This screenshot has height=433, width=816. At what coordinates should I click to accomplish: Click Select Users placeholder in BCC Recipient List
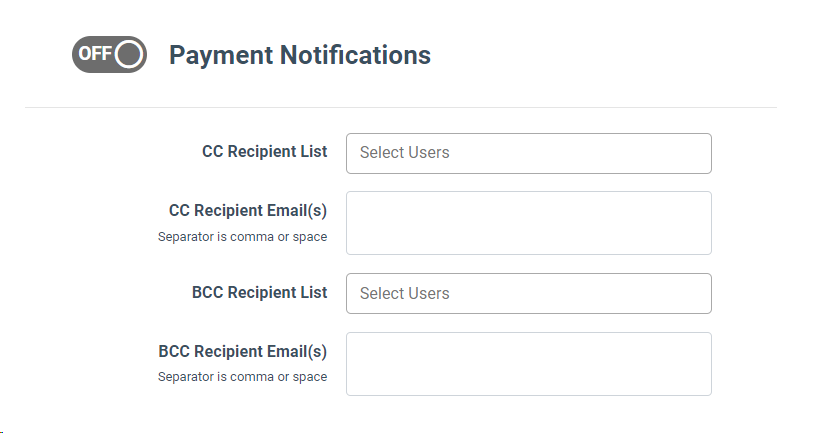point(404,293)
